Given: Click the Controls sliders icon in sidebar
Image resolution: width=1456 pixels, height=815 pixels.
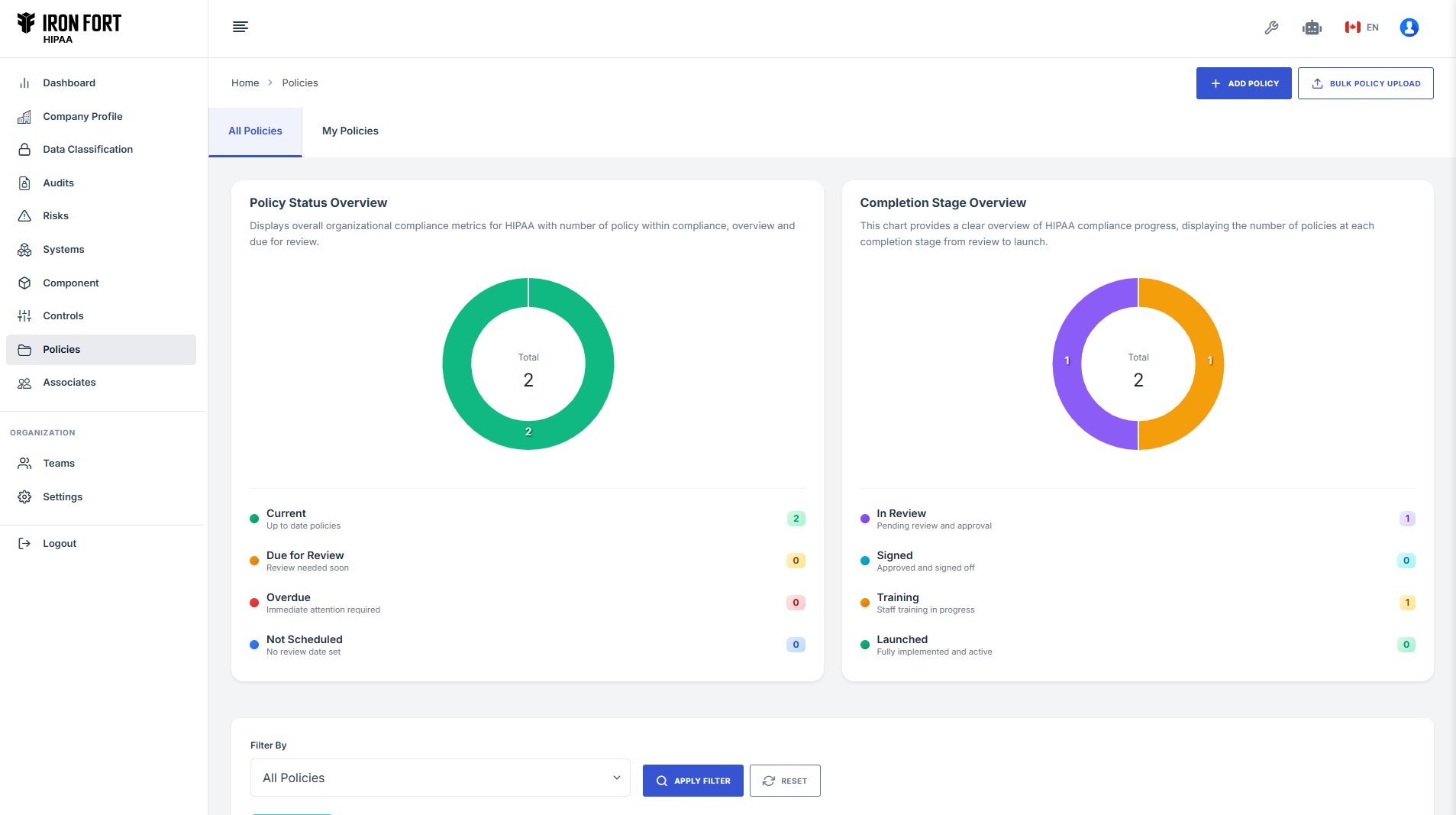Looking at the screenshot, I should 24,316.
